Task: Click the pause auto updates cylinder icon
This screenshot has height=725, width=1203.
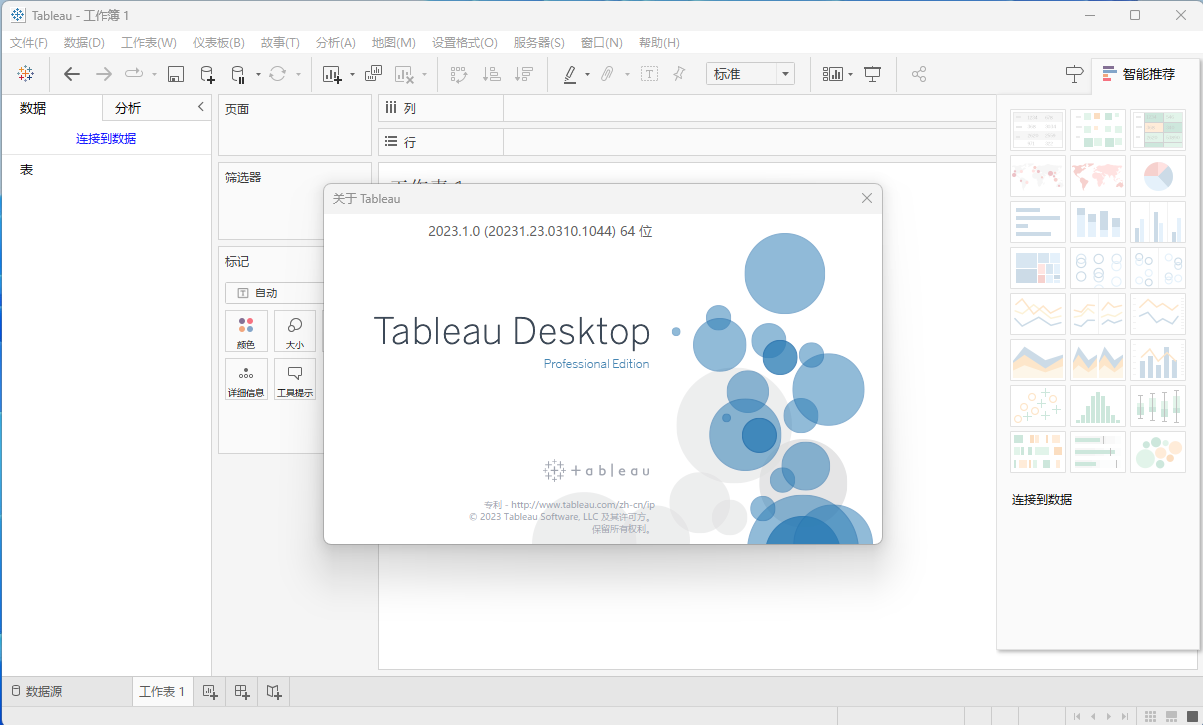Action: click(238, 74)
